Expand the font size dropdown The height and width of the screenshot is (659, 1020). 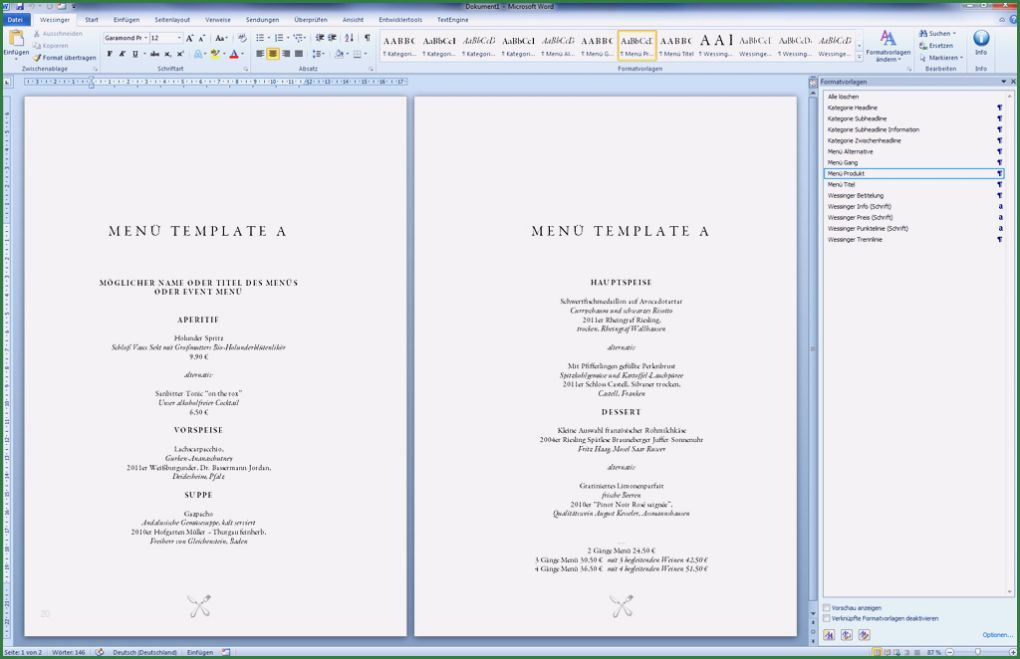tap(178, 38)
